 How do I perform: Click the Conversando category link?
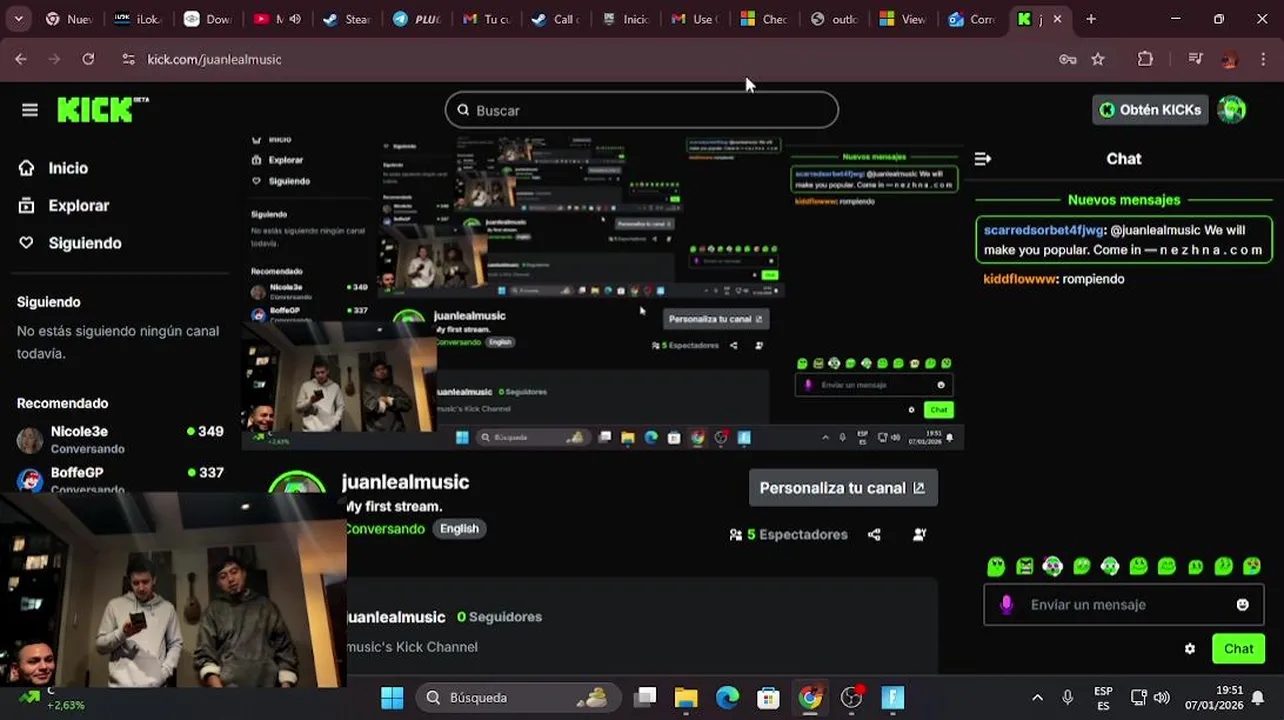[x=385, y=528]
